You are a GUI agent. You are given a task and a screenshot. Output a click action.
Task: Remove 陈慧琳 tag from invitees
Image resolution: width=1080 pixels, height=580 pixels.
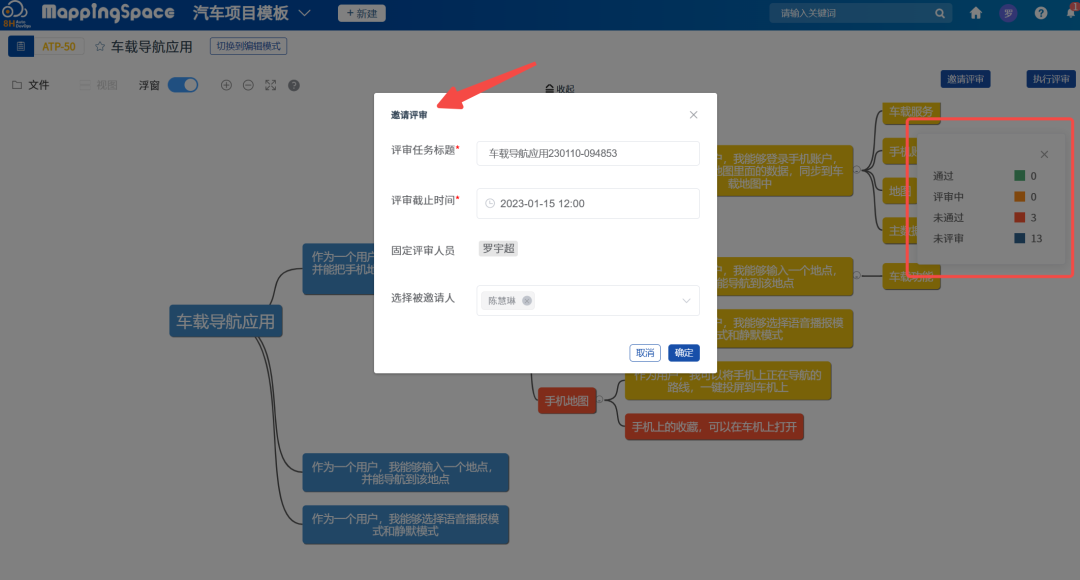pos(527,301)
